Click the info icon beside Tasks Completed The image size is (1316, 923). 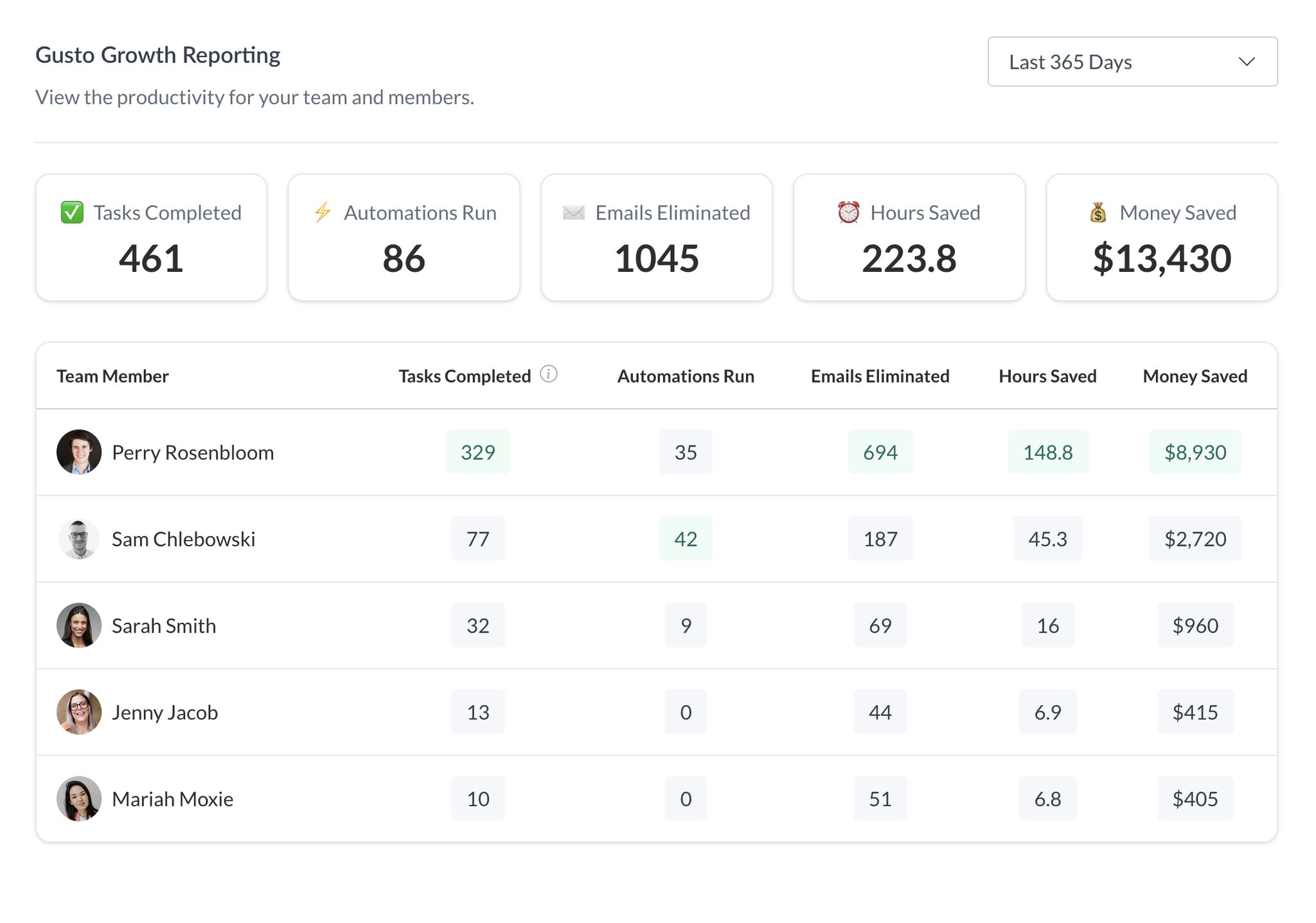click(548, 374)
